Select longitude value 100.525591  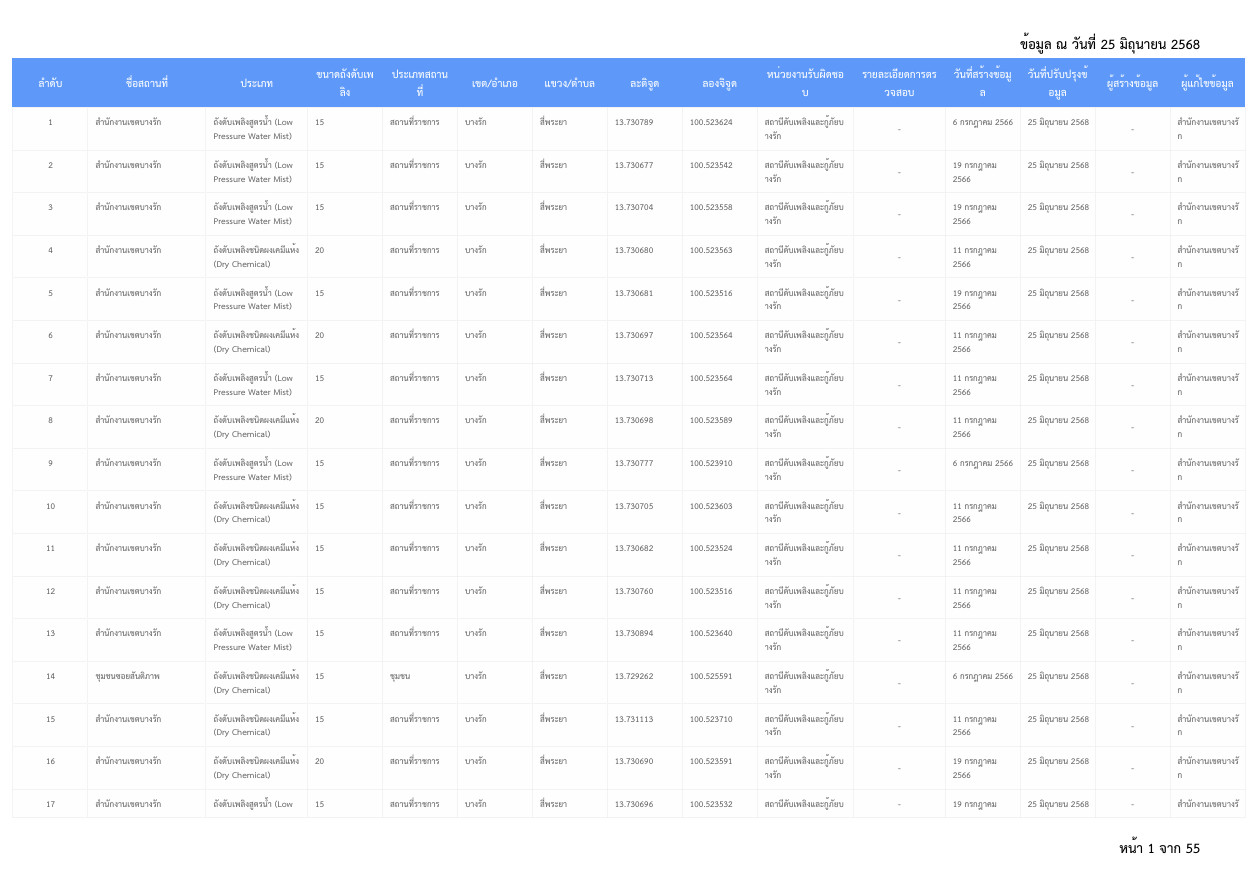click(x=711, y=676)
